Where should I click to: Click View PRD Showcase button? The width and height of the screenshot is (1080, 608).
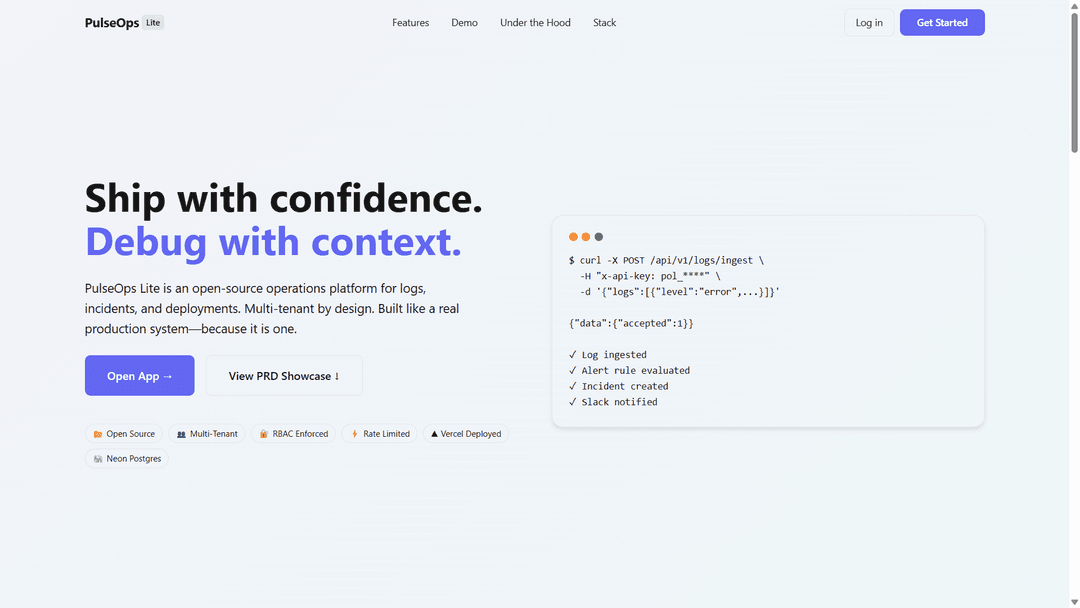[284, 375]
